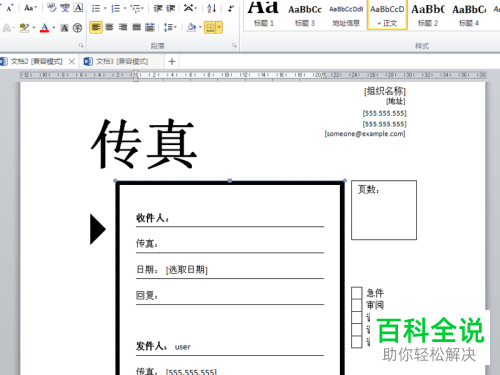Click the 回复 field line
Screen dimensions: 500x375
[230, 296]
